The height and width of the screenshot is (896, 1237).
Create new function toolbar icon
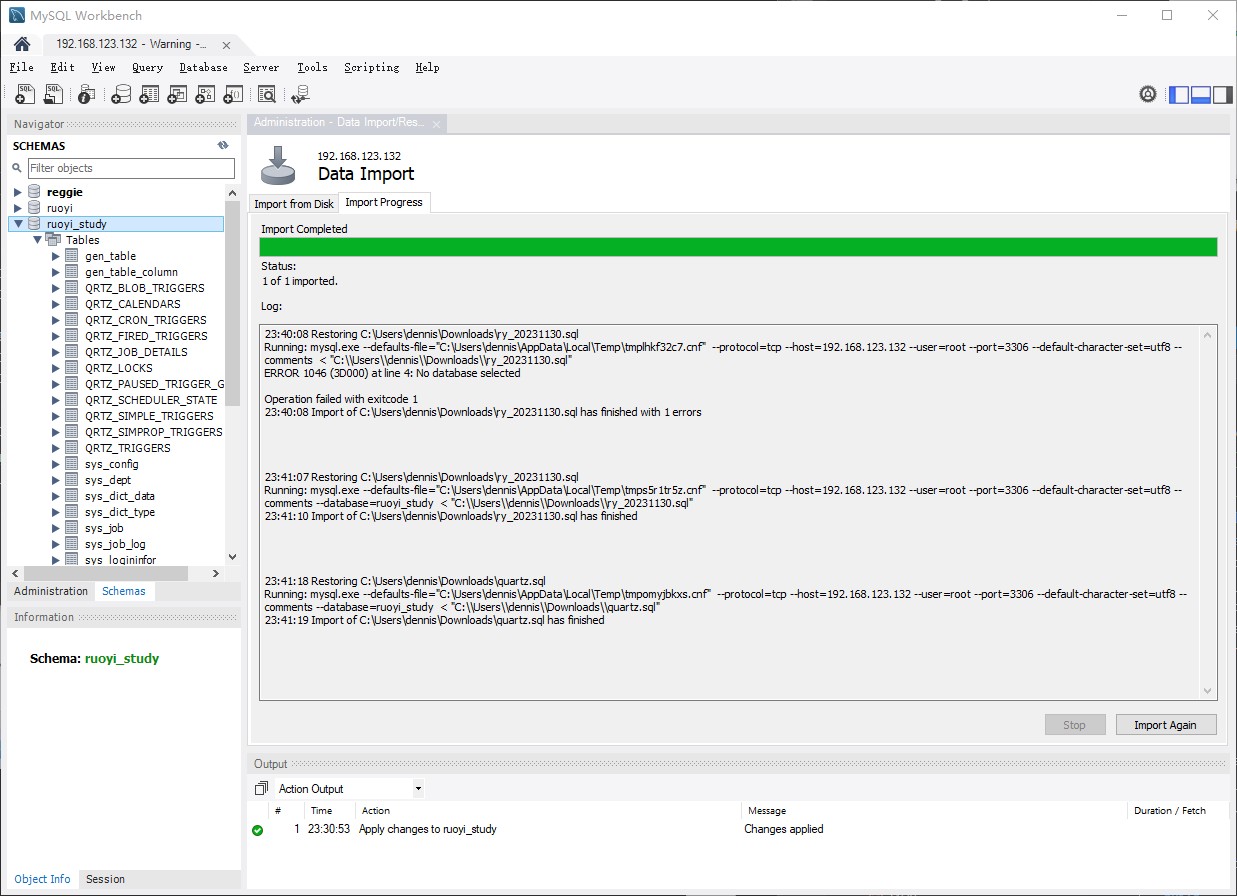coord(233,94)
